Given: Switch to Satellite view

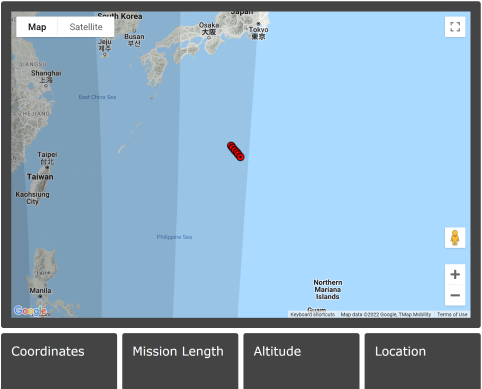Looking at the screenshot, I should (86, 27).
